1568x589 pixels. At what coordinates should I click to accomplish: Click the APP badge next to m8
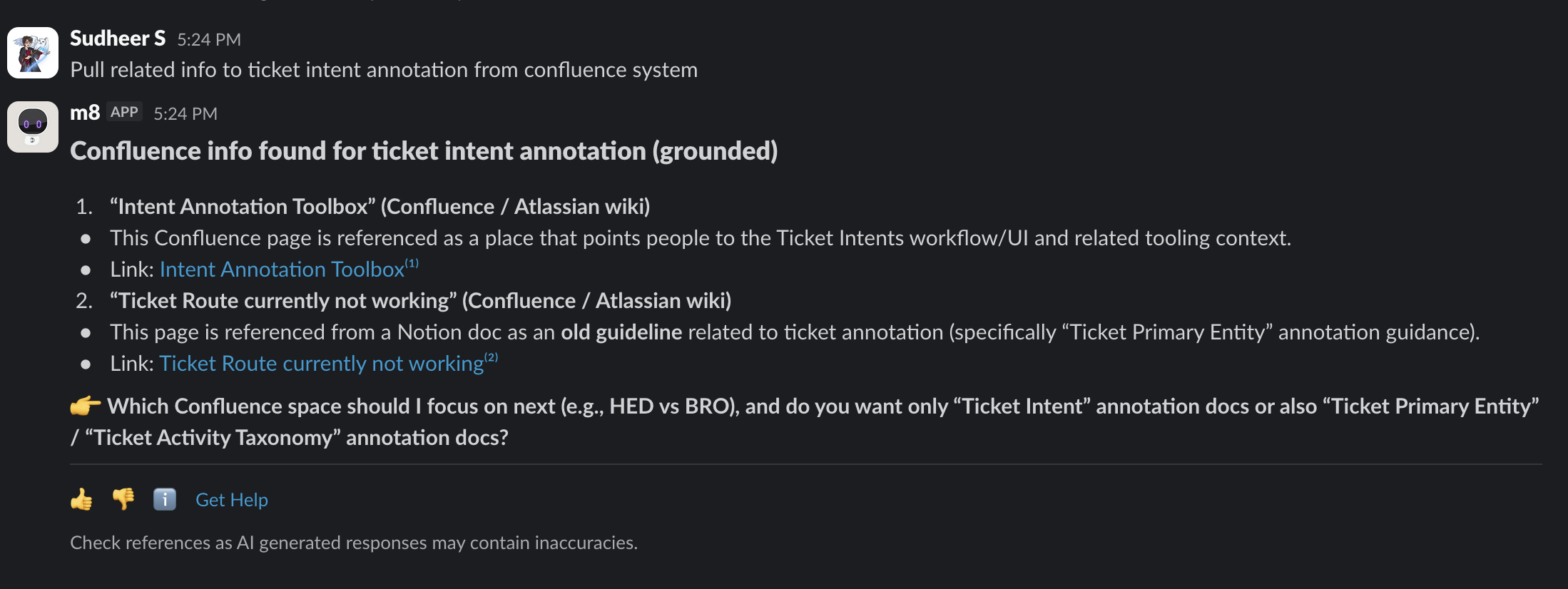click(123, 111)
